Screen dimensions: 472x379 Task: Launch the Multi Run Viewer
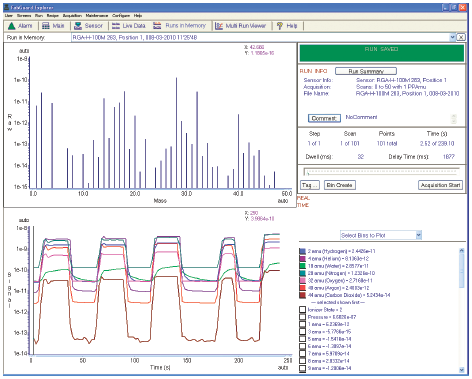(x=241, y=26)
